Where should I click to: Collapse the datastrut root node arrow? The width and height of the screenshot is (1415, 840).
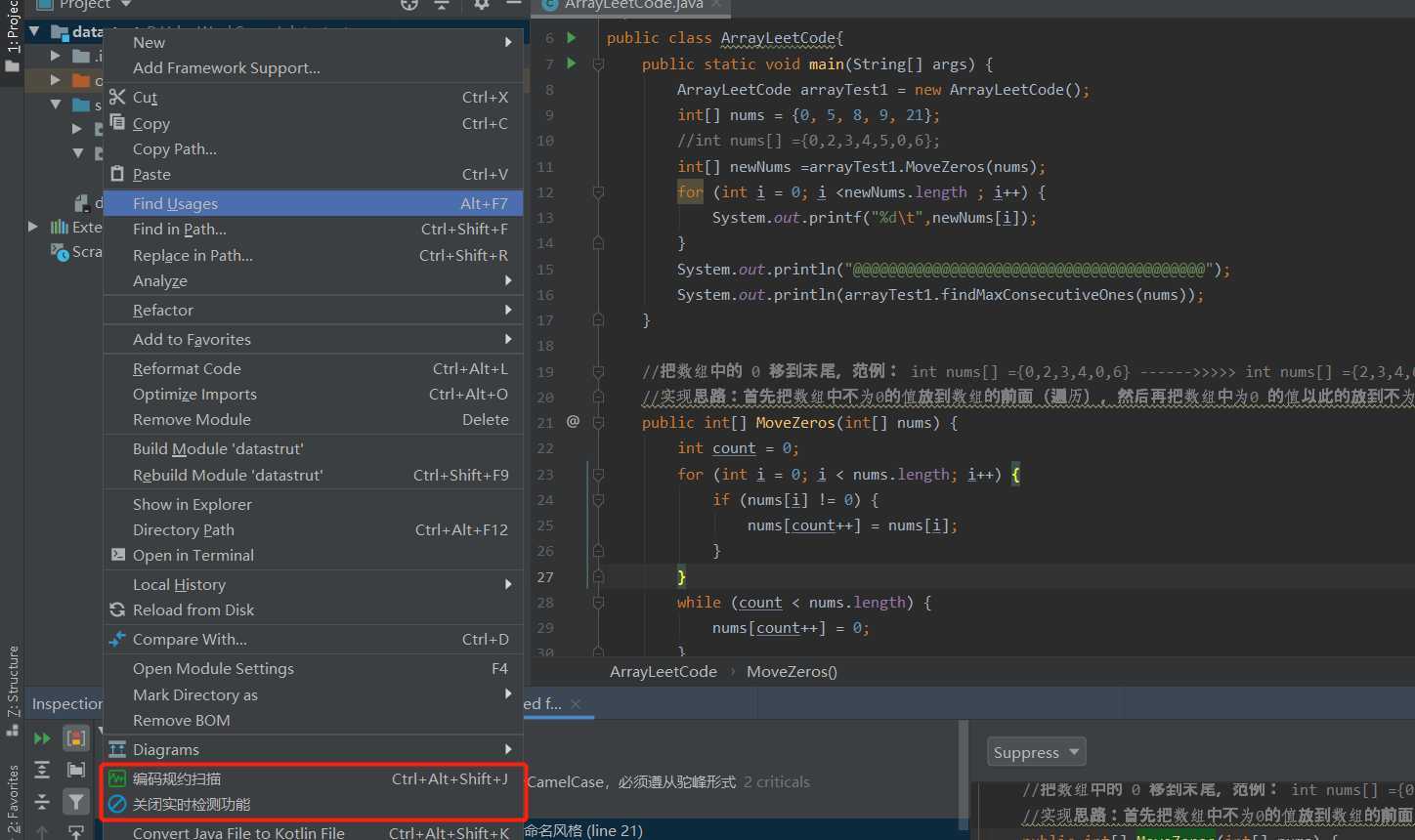click(35, 31)
